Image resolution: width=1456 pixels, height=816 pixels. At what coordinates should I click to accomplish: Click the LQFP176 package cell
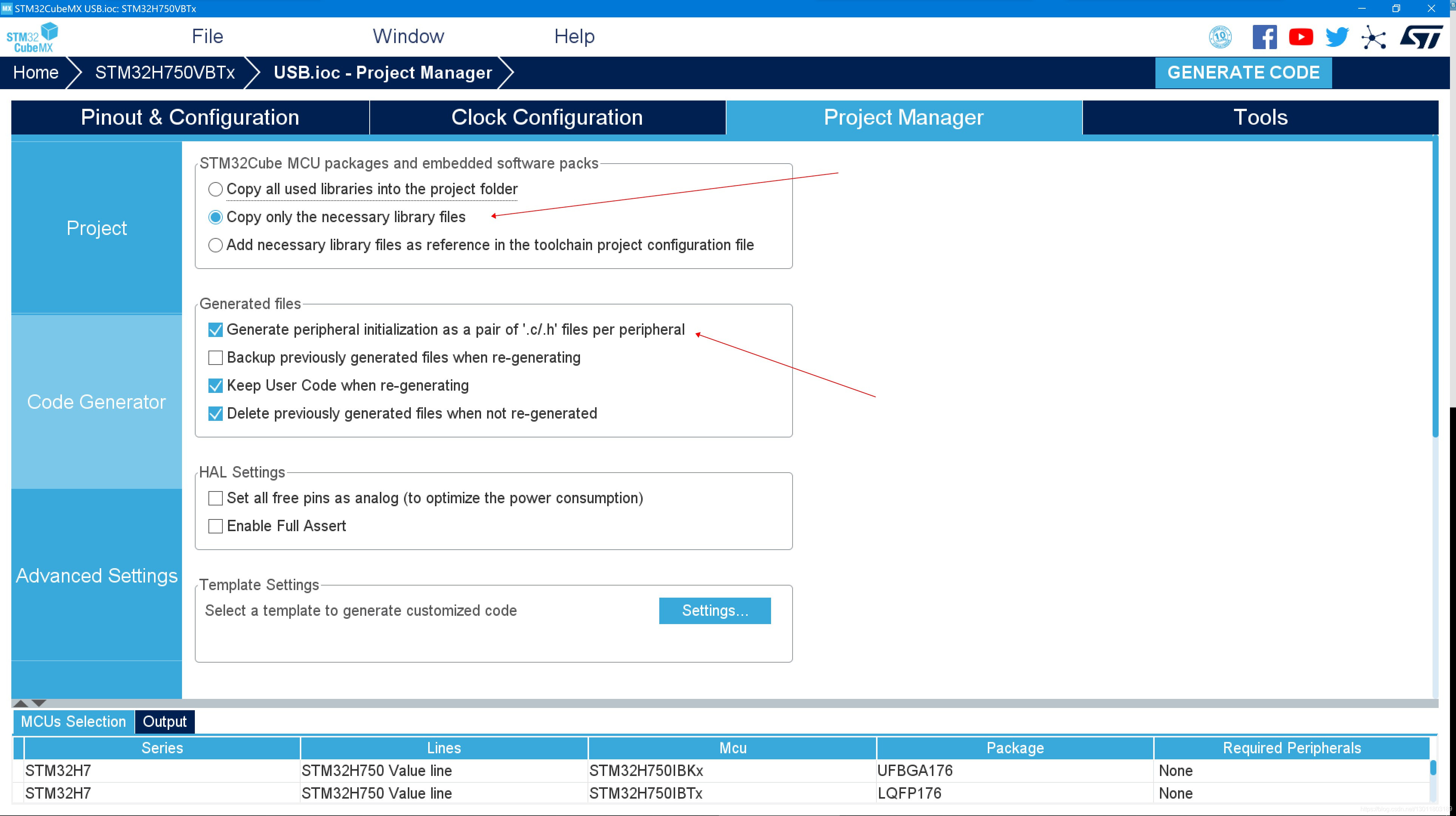click(1015, 793)
